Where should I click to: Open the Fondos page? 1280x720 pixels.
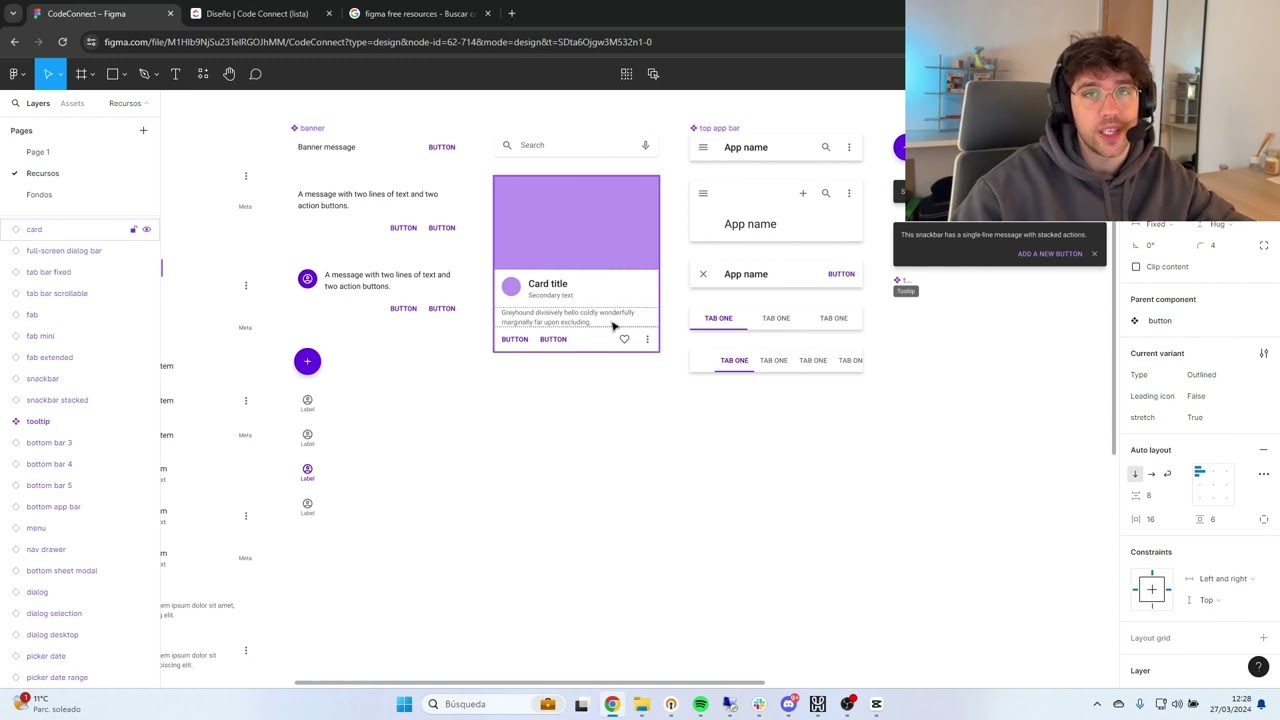pyautogui.click(x=39, y=195)
